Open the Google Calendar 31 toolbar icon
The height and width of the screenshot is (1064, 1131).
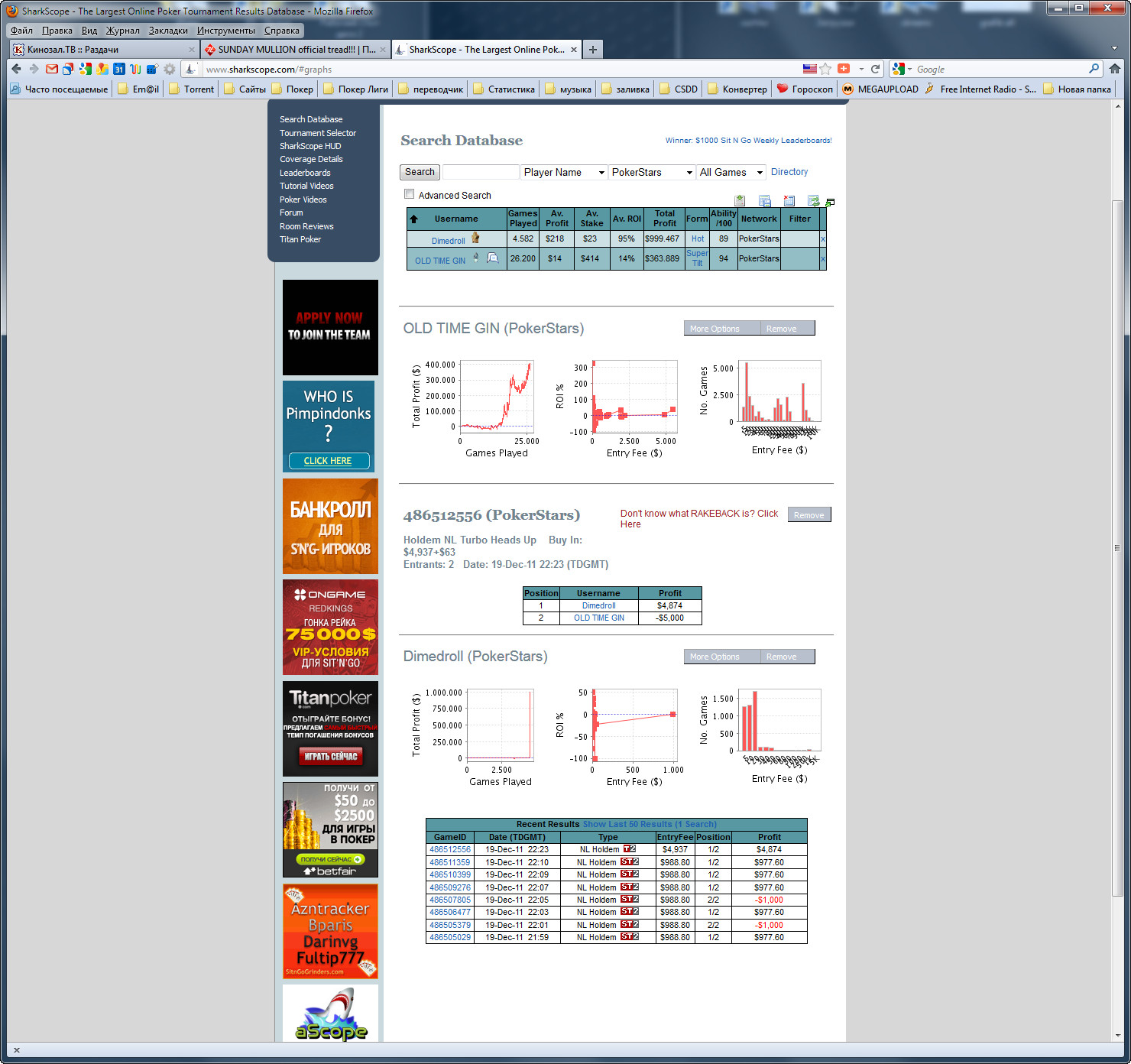(x=118, y=69)
